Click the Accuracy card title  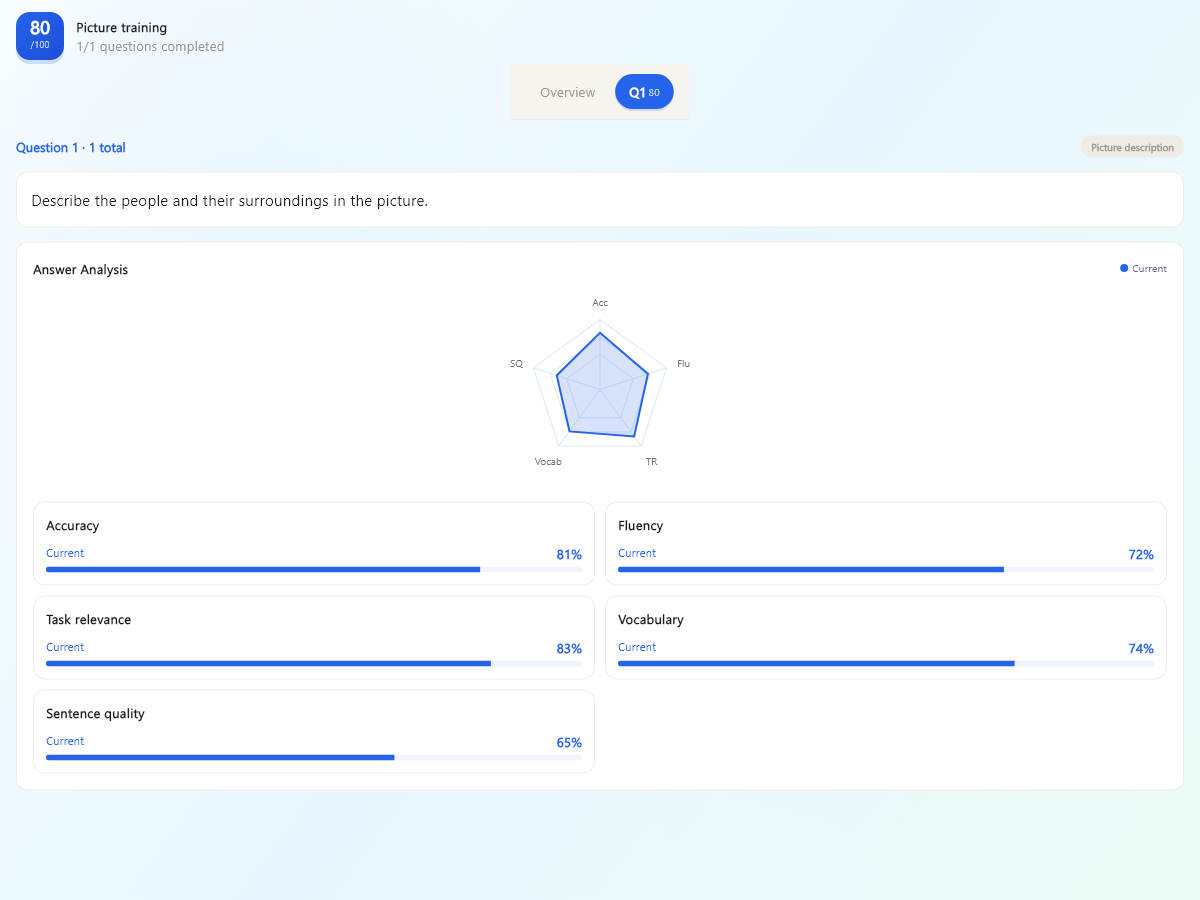pyautogui.click(x=73, y=526)
